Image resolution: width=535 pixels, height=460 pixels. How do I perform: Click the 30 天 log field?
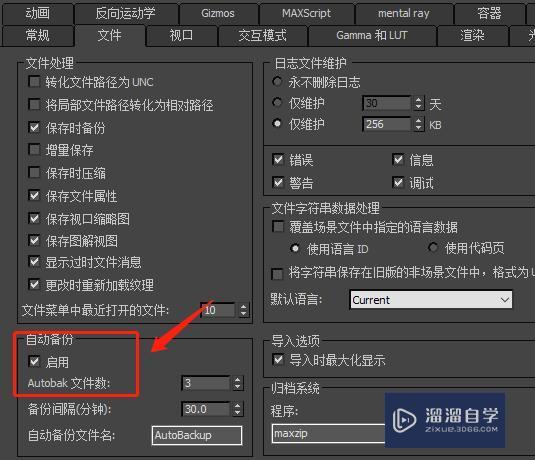click(387, 103)
